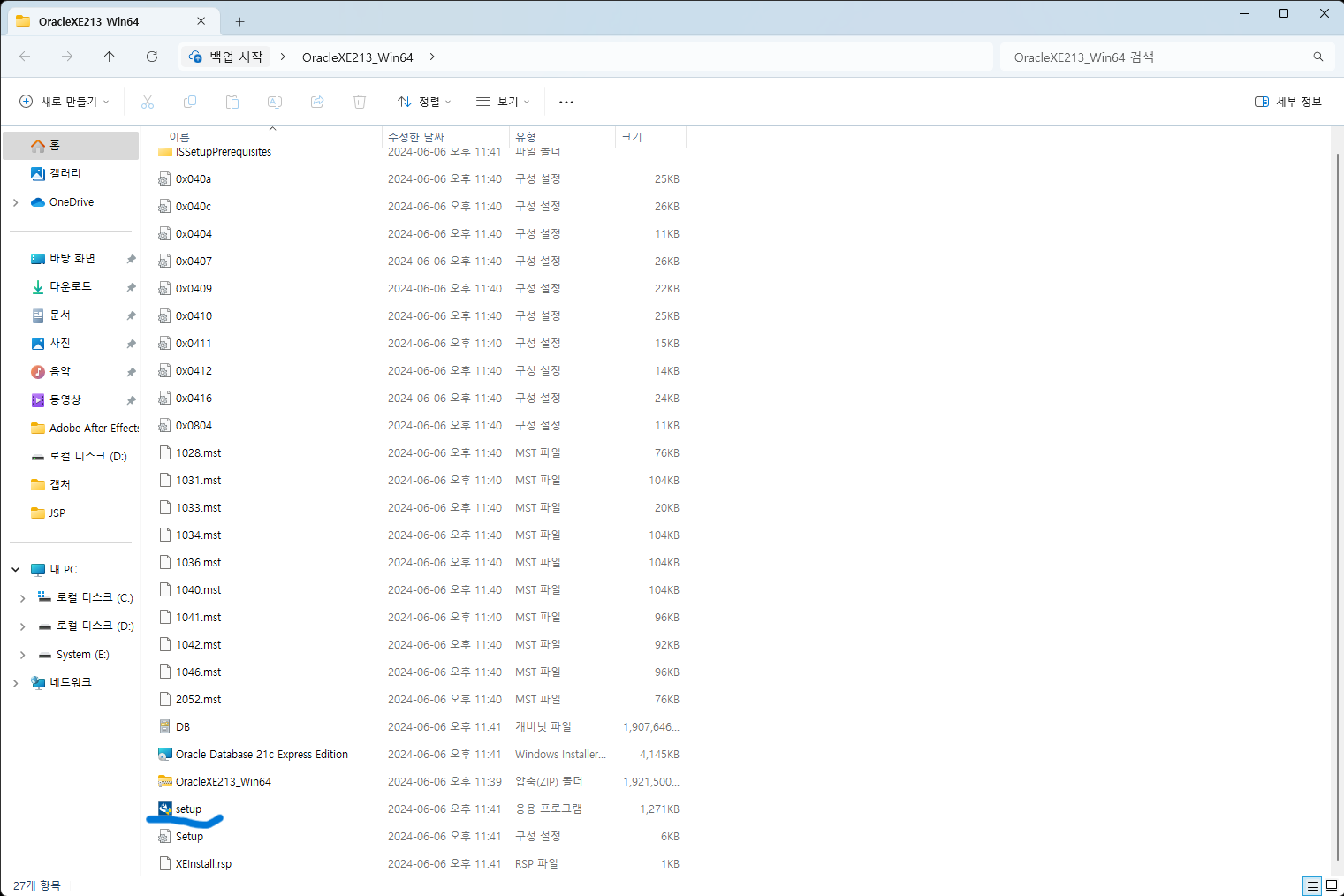Image resolution: width=1344 pixels, height=896 pixels.
Task: Click the Share toolbar icon
Action: 317,102
